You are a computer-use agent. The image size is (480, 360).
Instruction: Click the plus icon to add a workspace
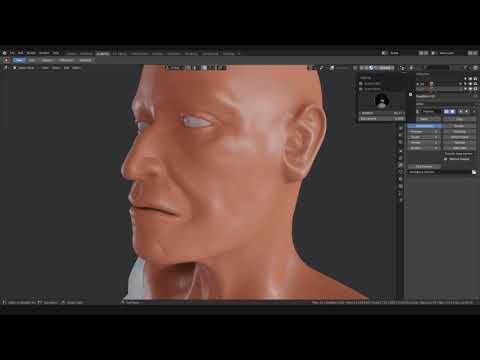tap(239, 53)
